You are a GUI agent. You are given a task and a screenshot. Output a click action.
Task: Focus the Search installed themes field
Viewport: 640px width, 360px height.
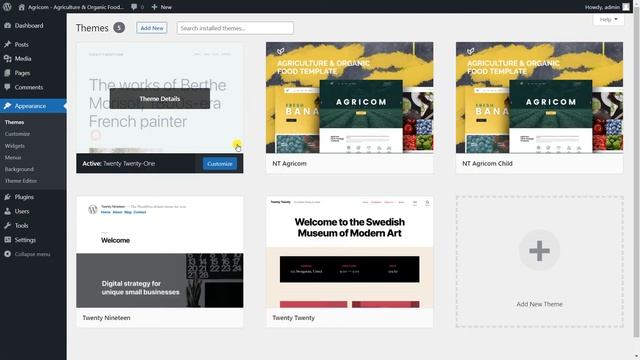click(x=235, y=28)
